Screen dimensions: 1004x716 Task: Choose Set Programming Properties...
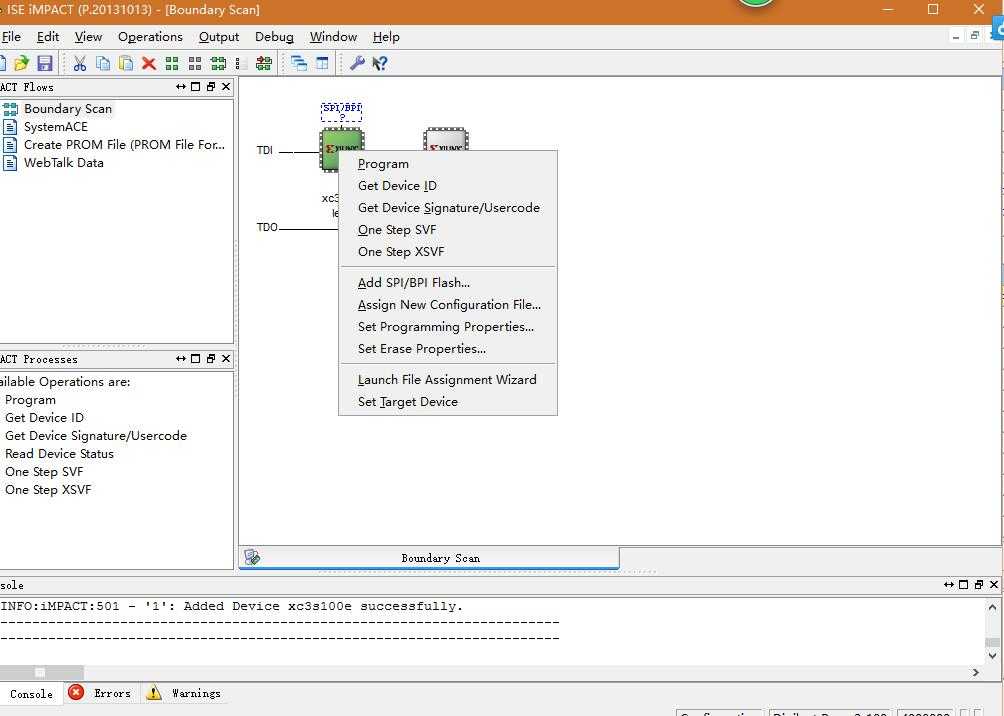(448, 327)
